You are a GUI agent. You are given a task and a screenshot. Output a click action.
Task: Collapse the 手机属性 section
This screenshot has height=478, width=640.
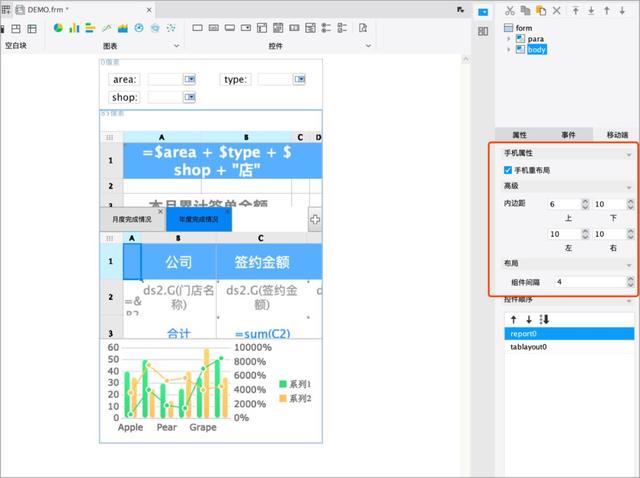(629, 155)
